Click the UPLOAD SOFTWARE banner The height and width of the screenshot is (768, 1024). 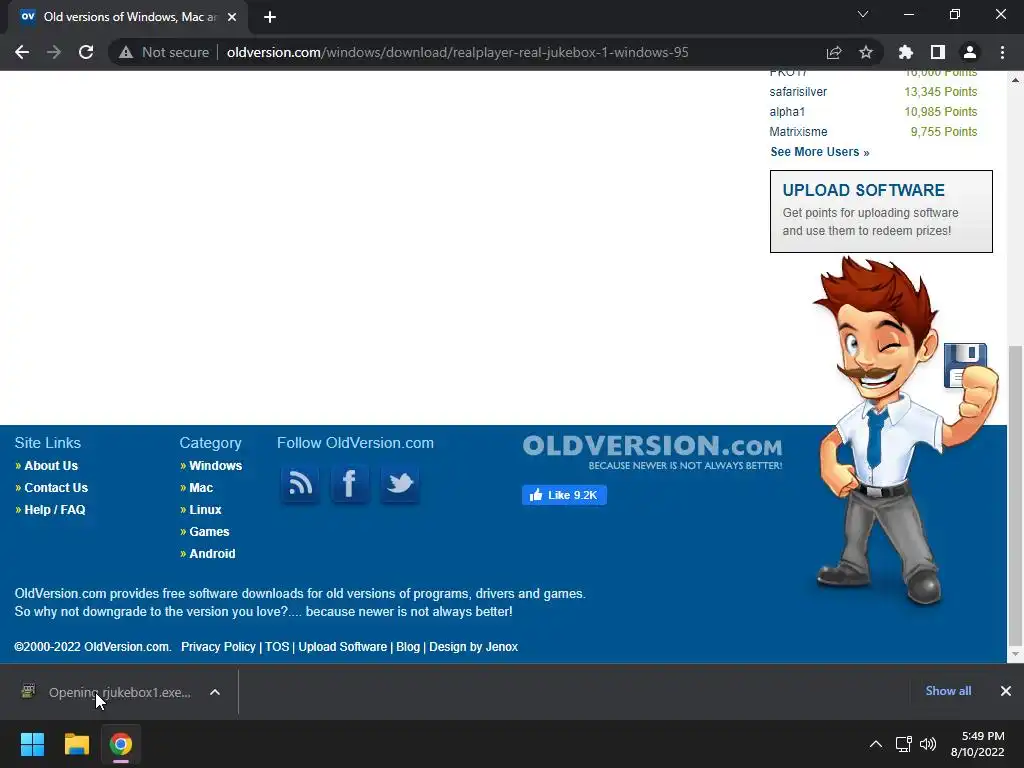click(x=881, y=212)
